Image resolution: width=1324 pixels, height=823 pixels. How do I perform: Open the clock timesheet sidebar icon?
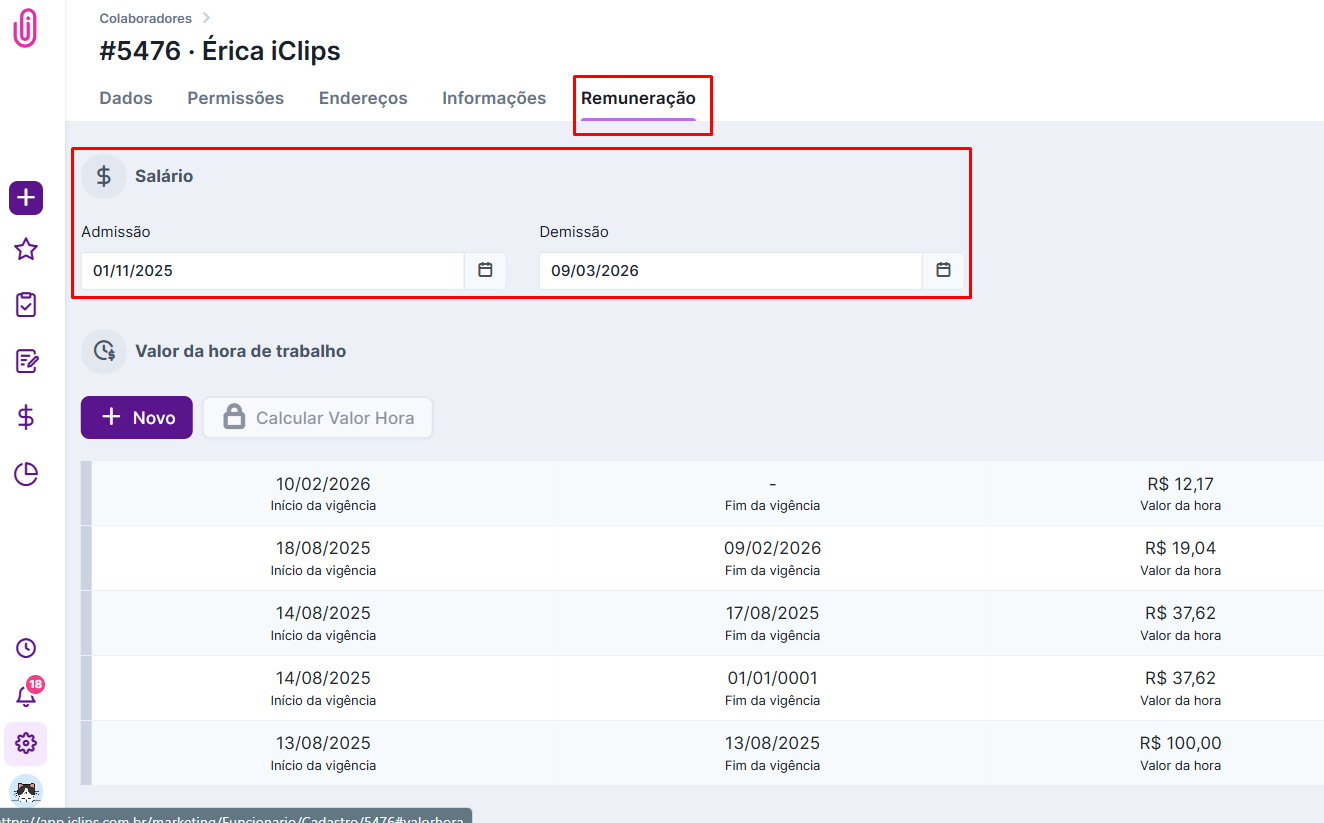(26, 648)
